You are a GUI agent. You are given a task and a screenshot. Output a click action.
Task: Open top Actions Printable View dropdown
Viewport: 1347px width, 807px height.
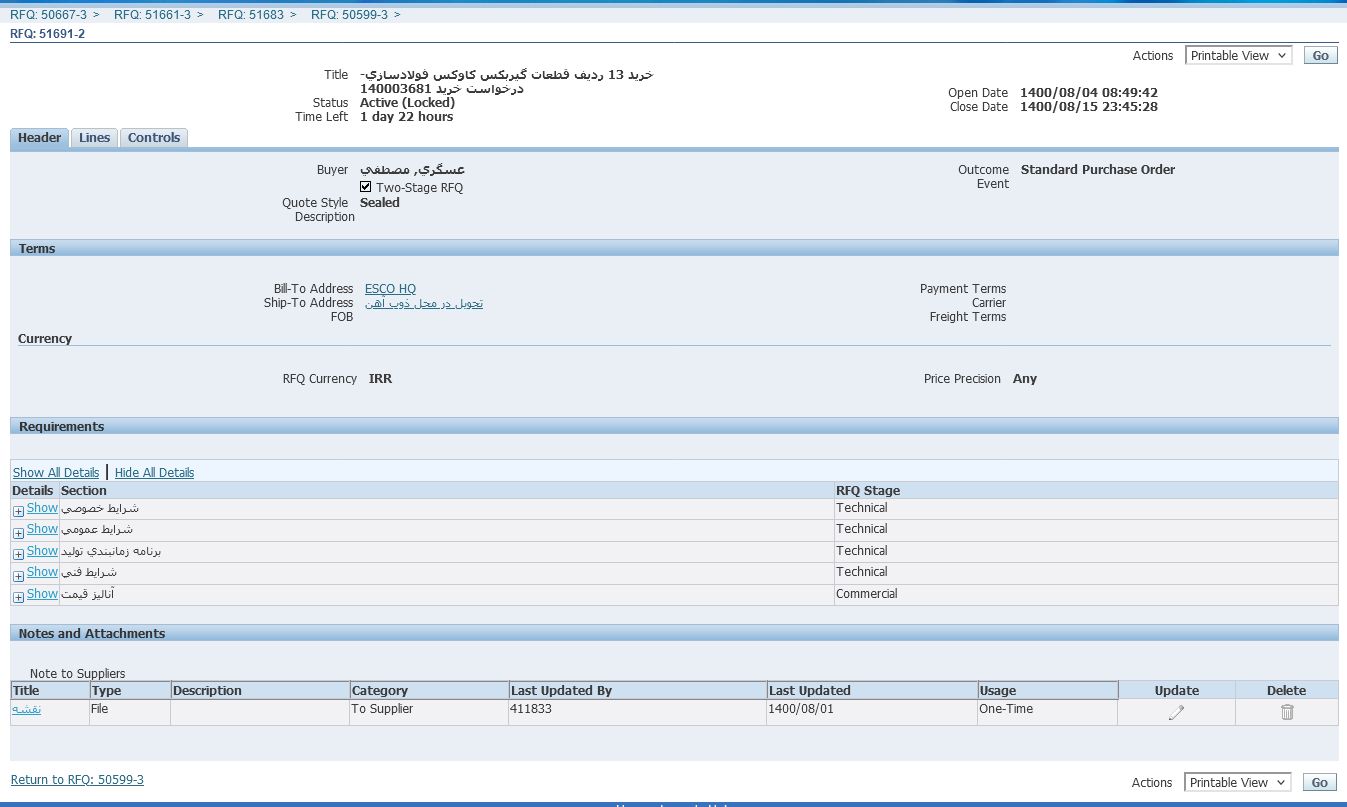pyautogui.click(x=1238, y=56)
